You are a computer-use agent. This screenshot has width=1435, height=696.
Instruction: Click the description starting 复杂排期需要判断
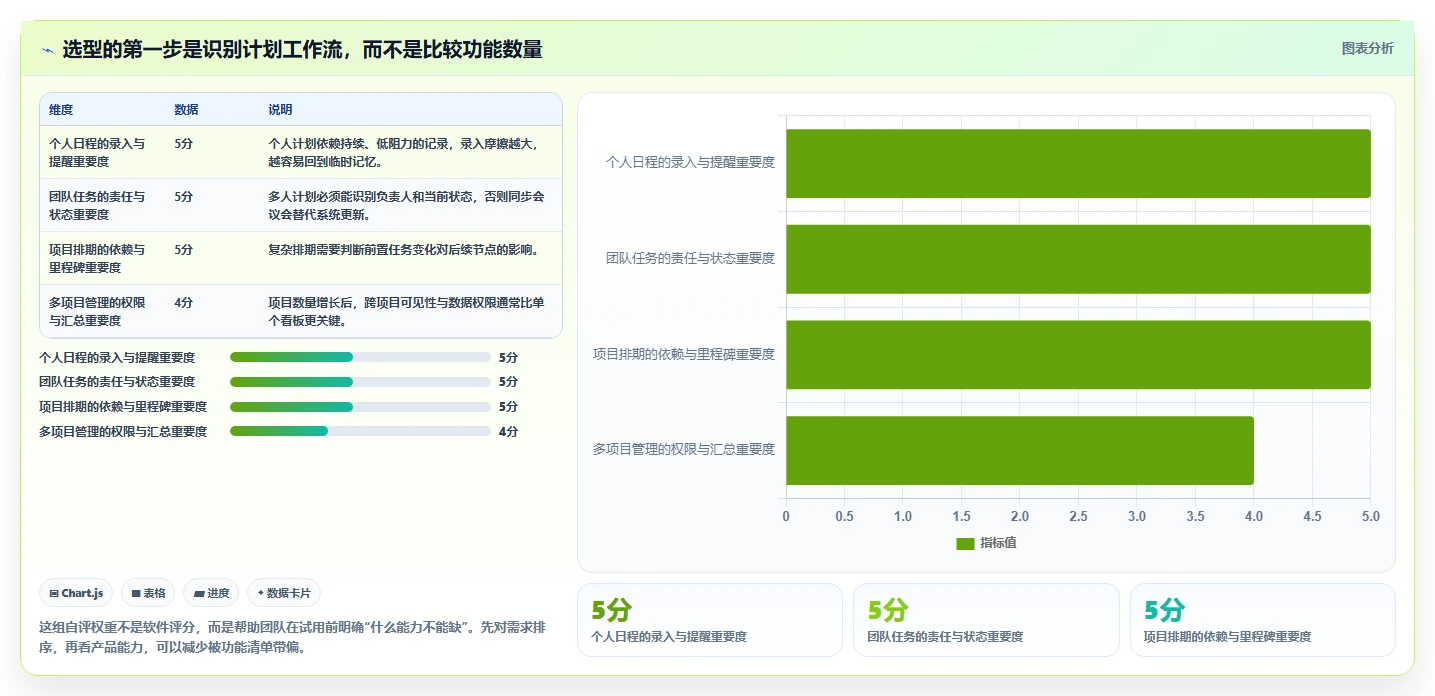click(x=404, y=249)
